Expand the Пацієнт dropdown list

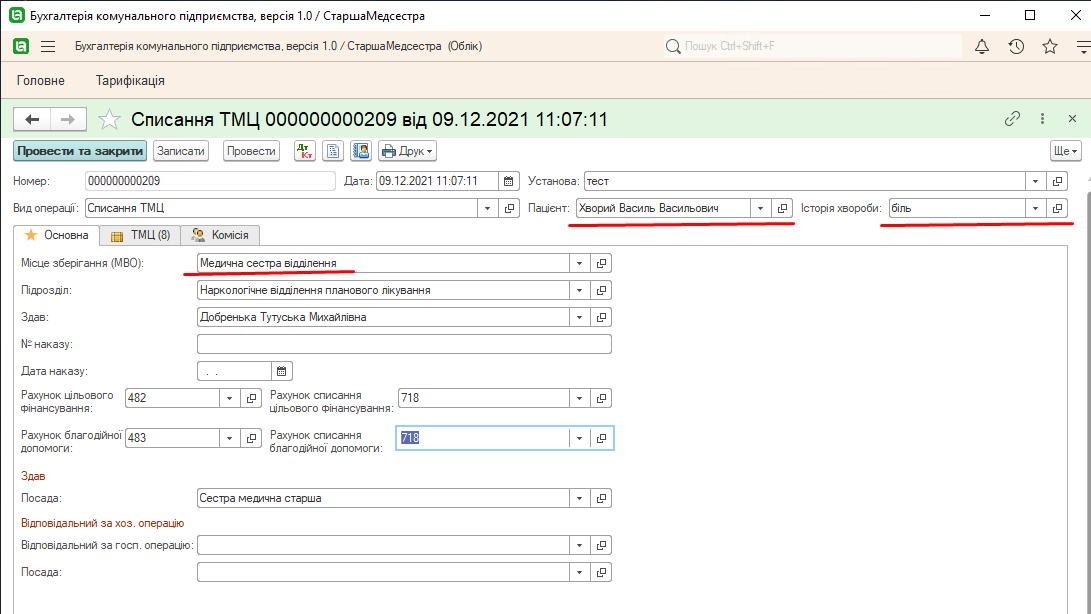click(760, 208)
